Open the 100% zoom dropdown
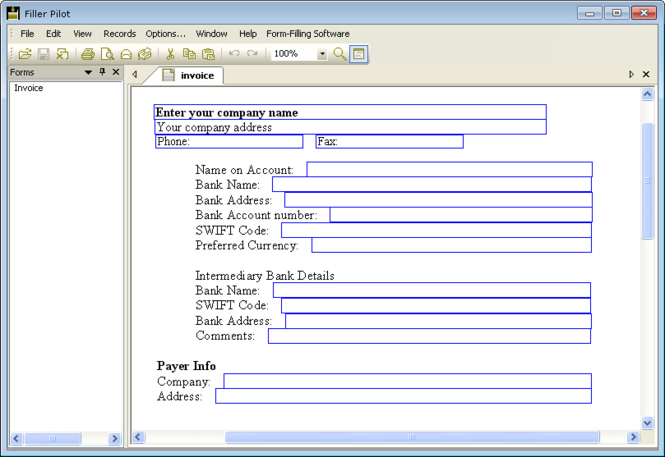Screen dimensions: 665x457 (x=322, y=54)
